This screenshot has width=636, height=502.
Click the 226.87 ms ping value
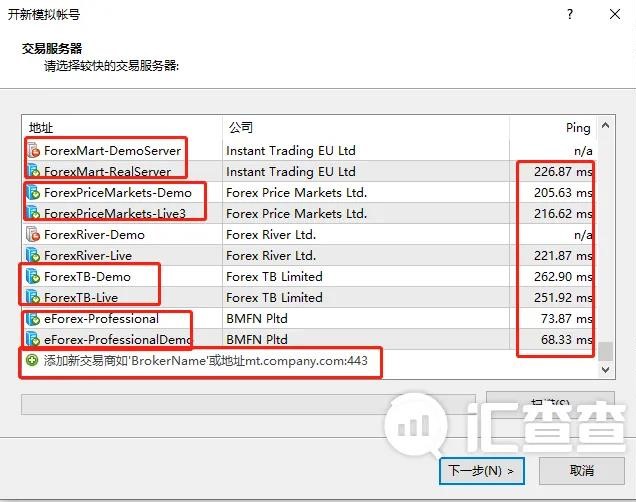563,172
